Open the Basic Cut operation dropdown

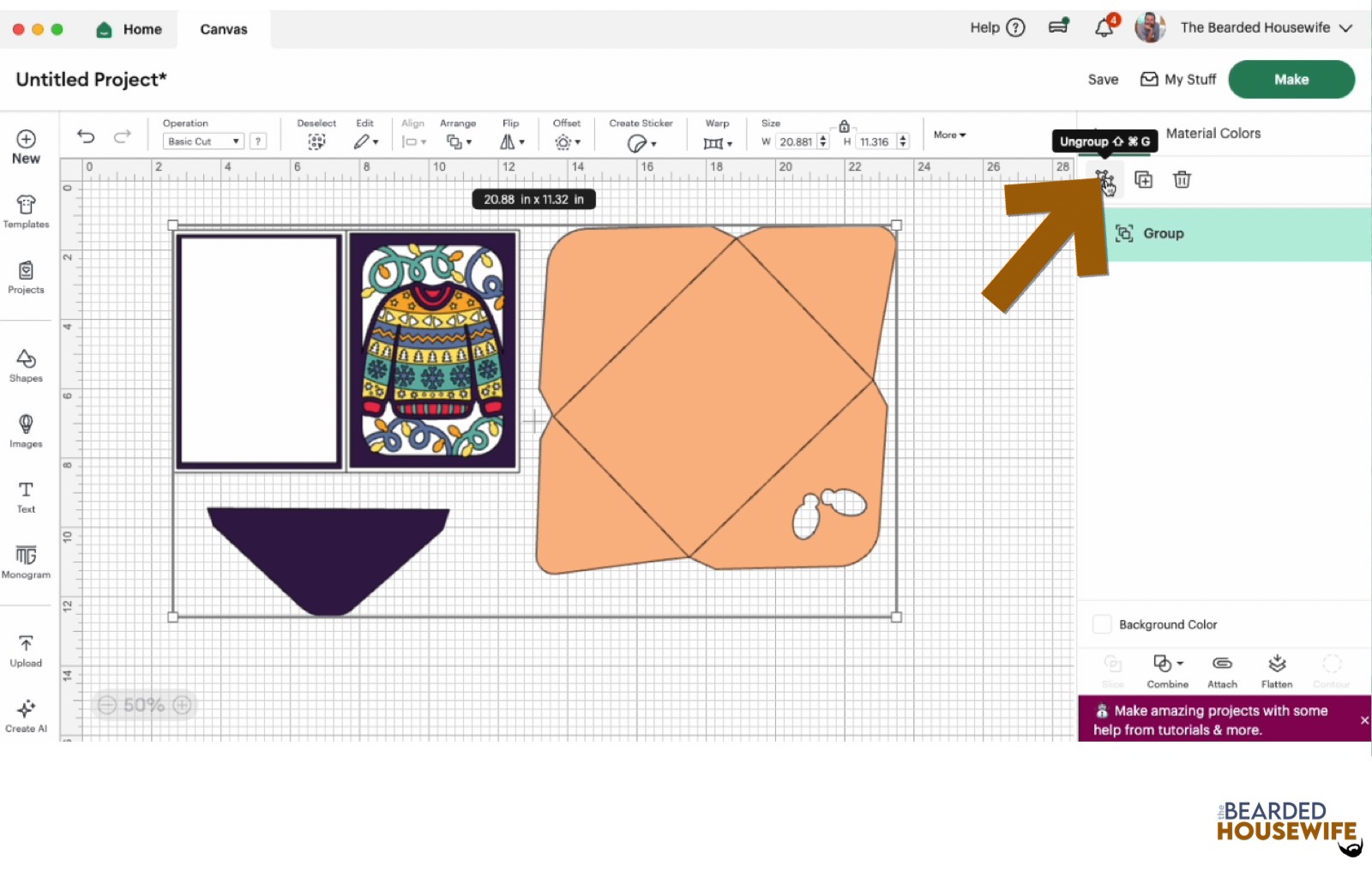tap(202, 141)
